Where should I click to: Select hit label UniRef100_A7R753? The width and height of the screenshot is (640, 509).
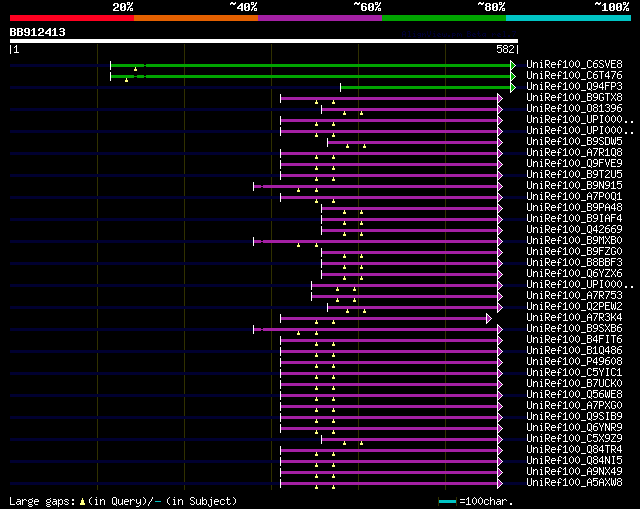point(574,296)
